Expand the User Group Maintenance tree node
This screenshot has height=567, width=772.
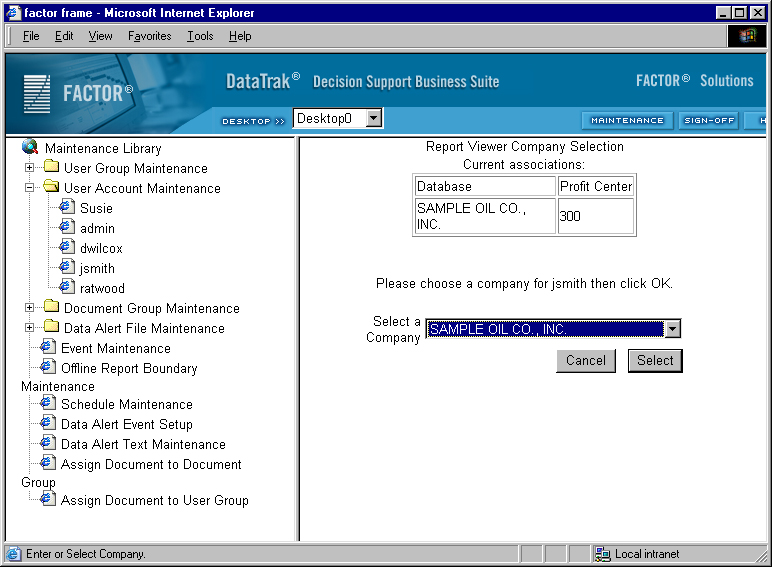[x=30, y=168]
